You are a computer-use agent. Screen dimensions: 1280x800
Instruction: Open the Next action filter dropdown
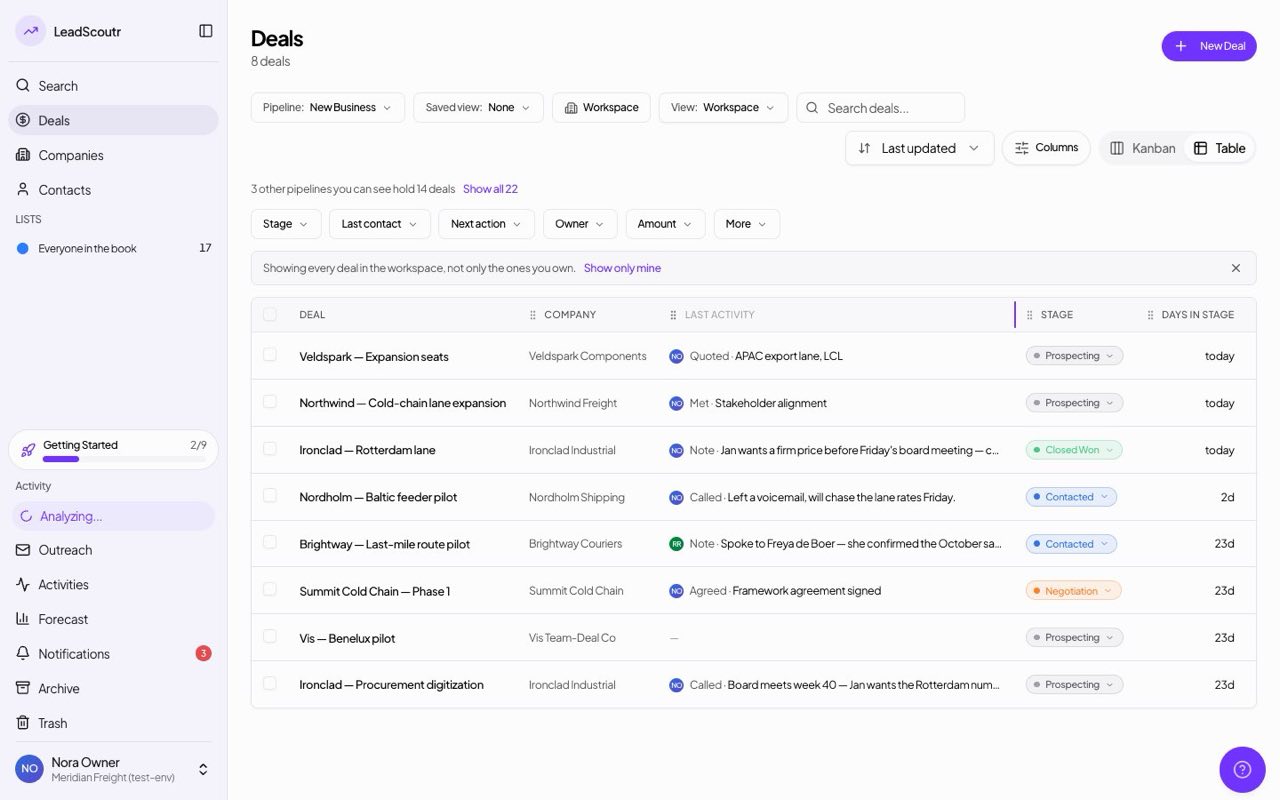pyautogui.click(x=487, y=224)
